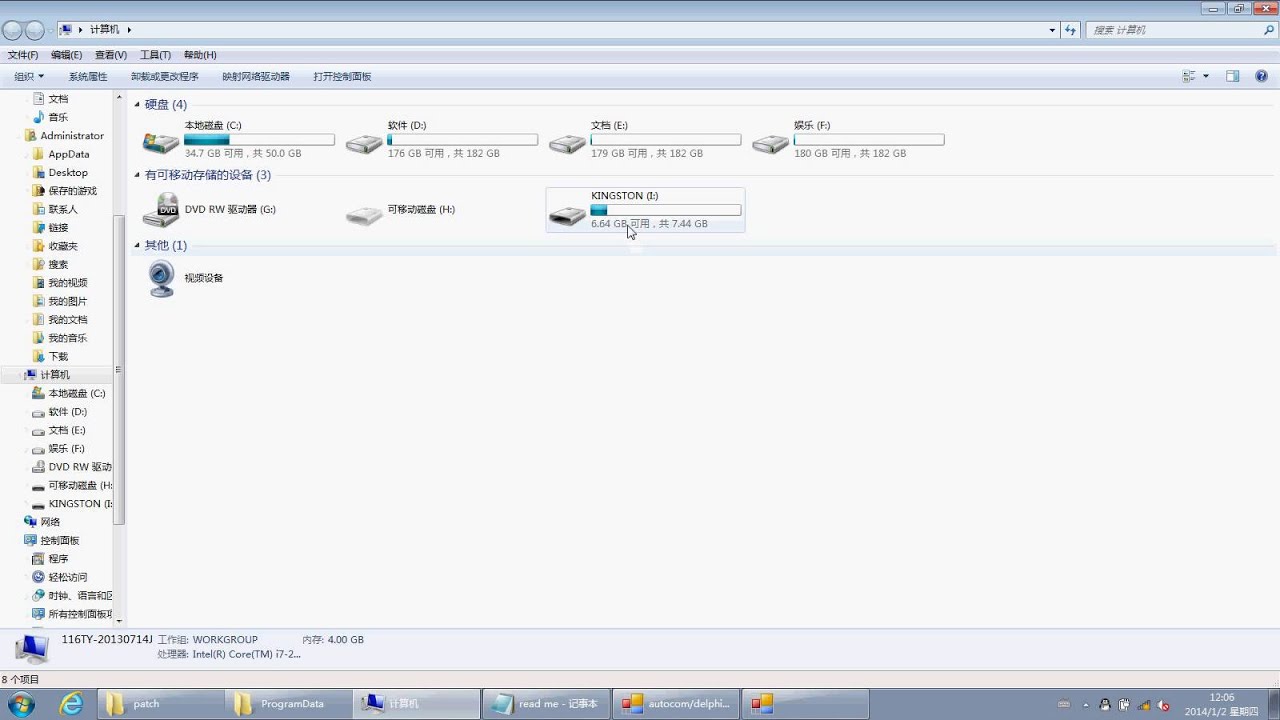Open the KINGSTON (I:) USB drive icon
The image size is (1280, 720).
567,214
